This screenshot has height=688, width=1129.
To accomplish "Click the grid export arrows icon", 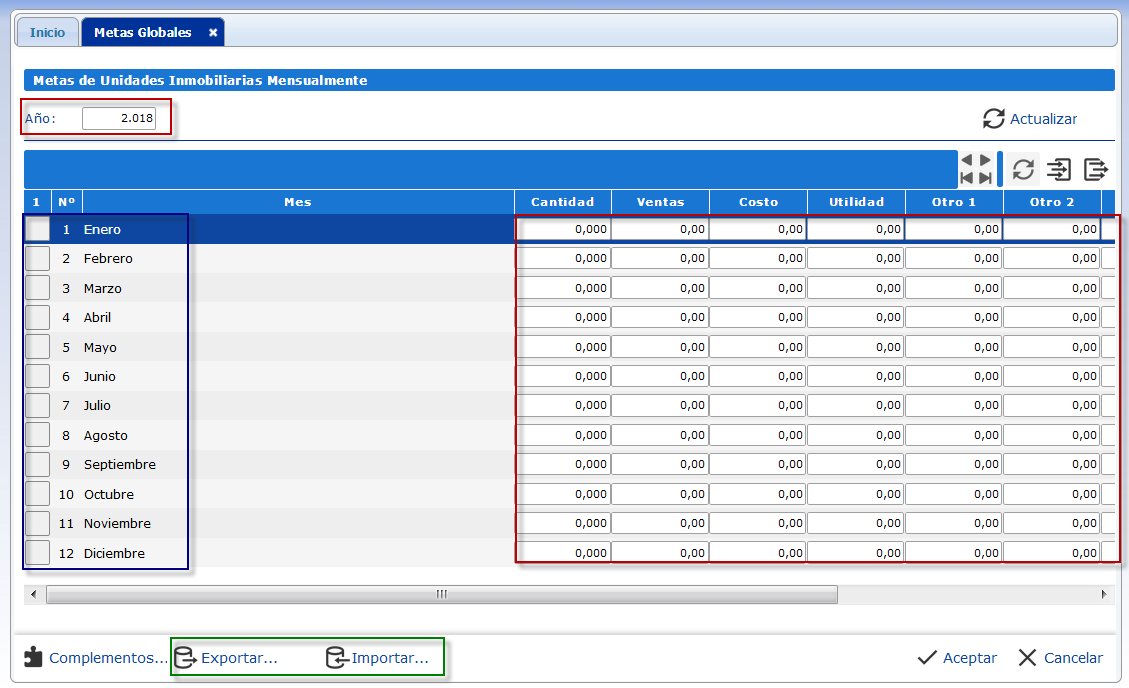I will tap(1096, 169).
